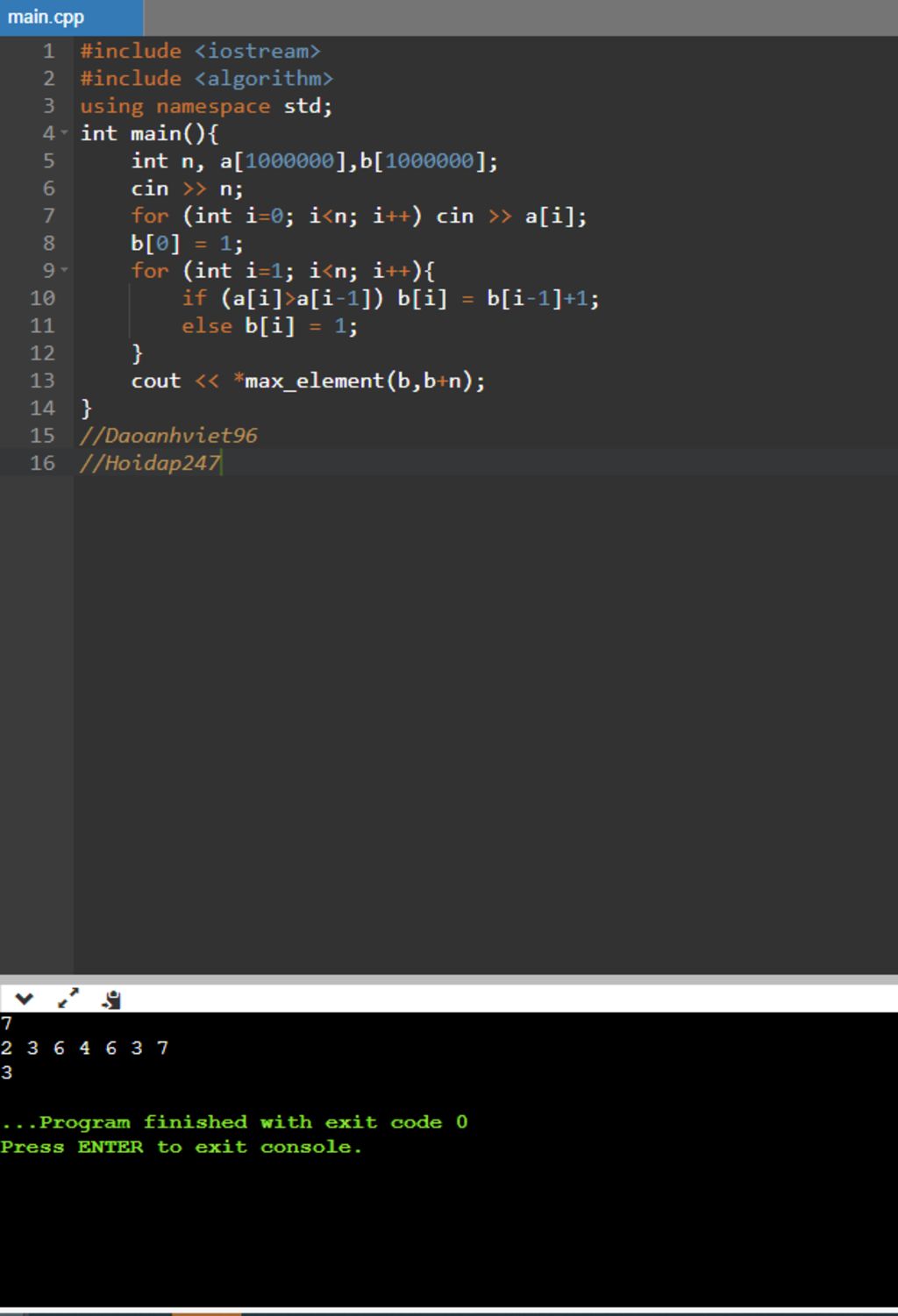Click line number 1 in the gutter

pyautogui.click(x=48, y=51)
